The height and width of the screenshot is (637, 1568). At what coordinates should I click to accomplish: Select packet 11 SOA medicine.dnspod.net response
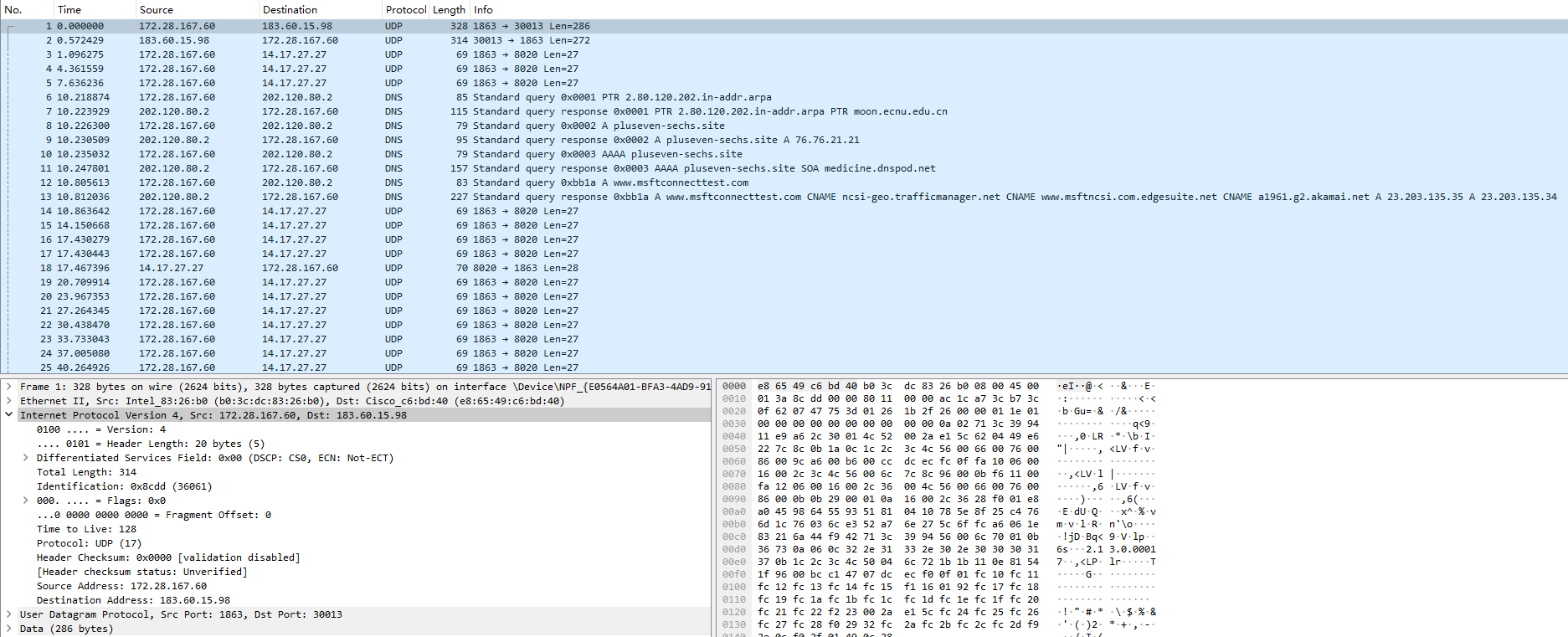(784, 168)
